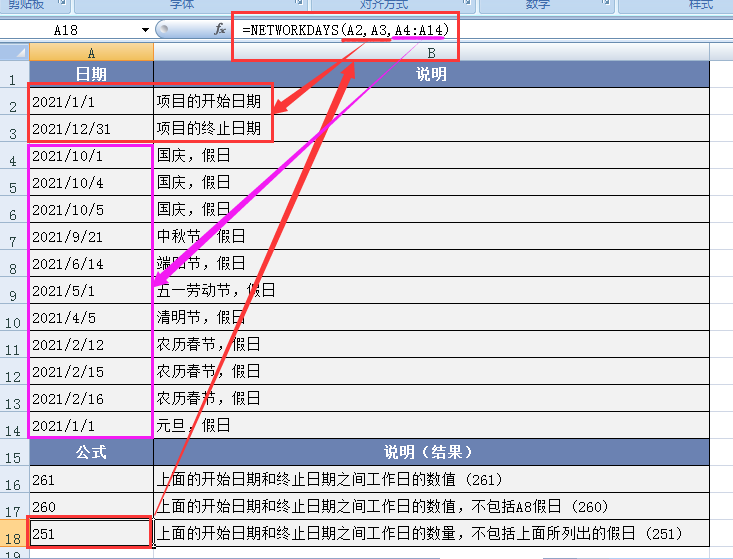
Task: Click the Select All corner button
Action: point(15,52)
